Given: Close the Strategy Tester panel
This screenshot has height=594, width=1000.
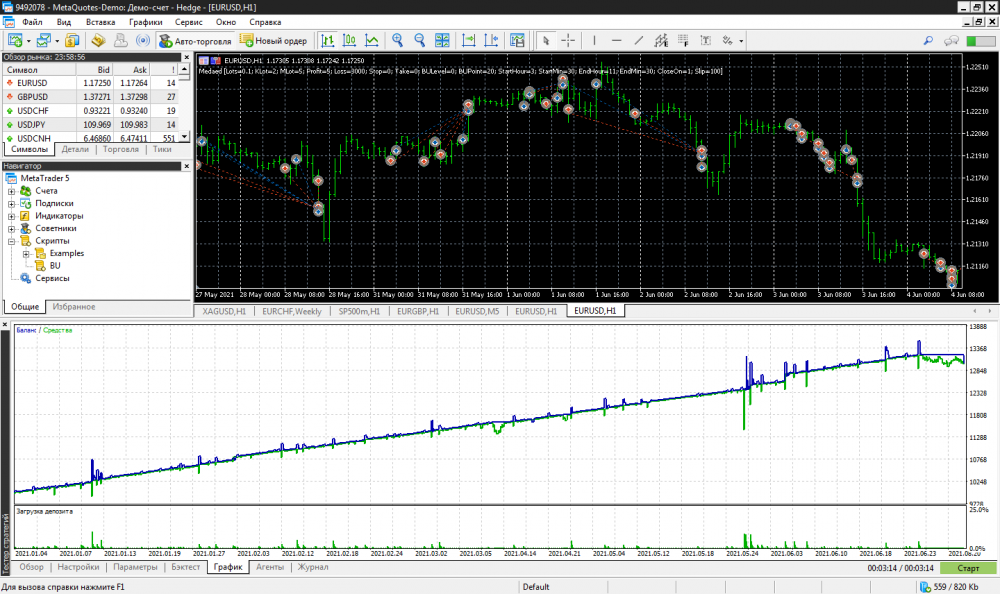Looking at the screenshot, I should [5, 325].
